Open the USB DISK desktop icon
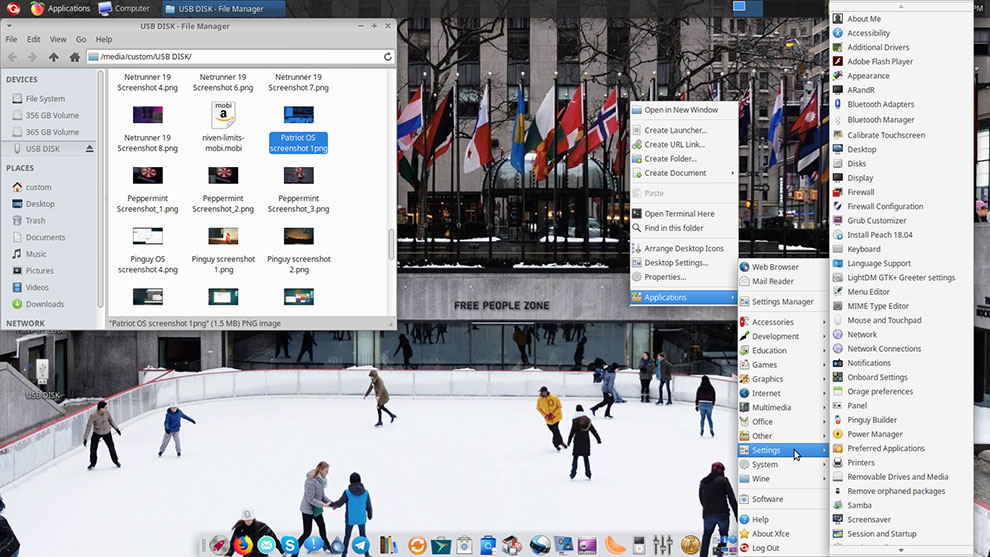Image resolution: width=990 pixels, height=557 pixels. pyautogui.click(x=42, y=378)
